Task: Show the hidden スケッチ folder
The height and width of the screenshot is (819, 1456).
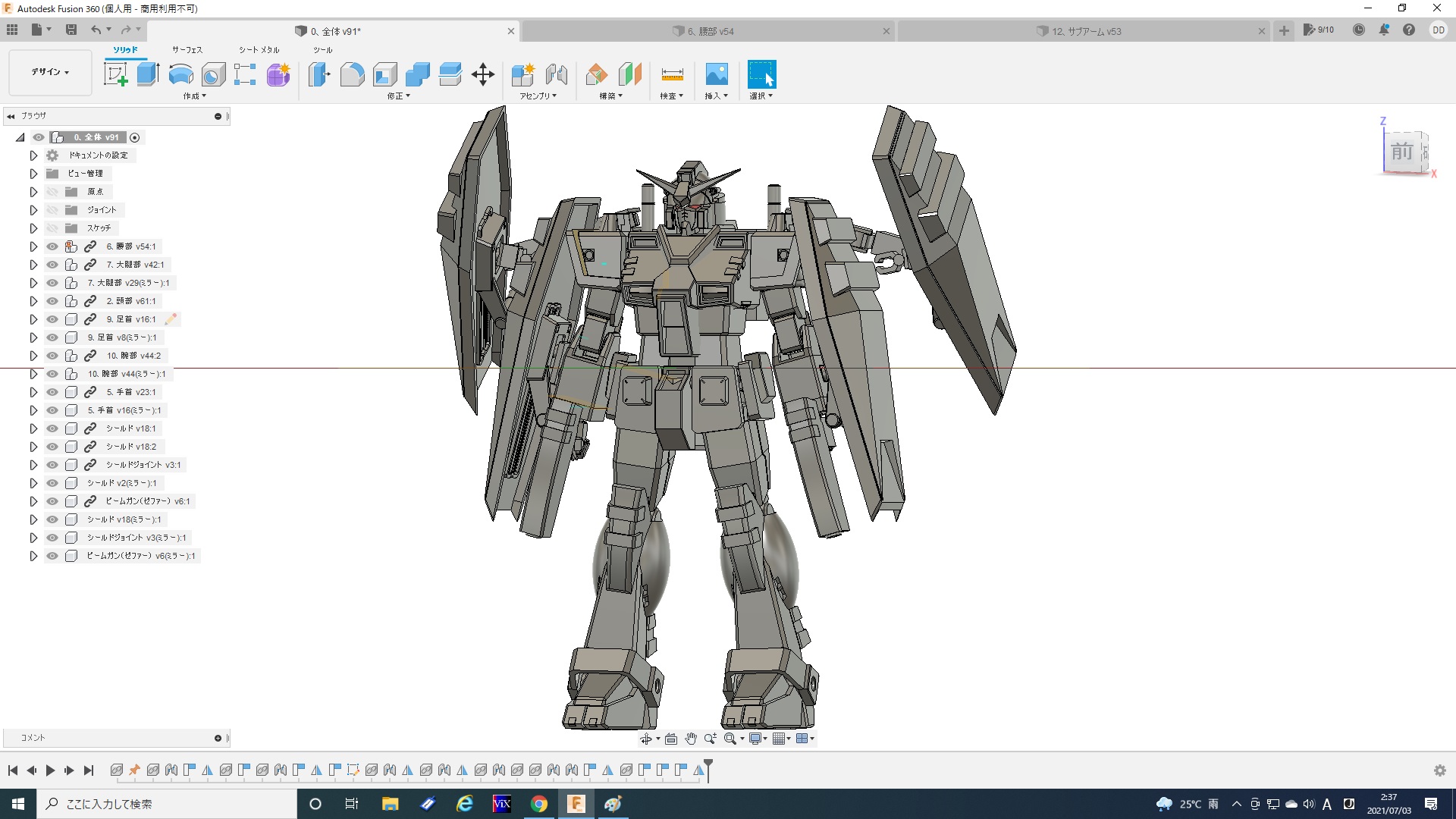Action: (52, 228)
